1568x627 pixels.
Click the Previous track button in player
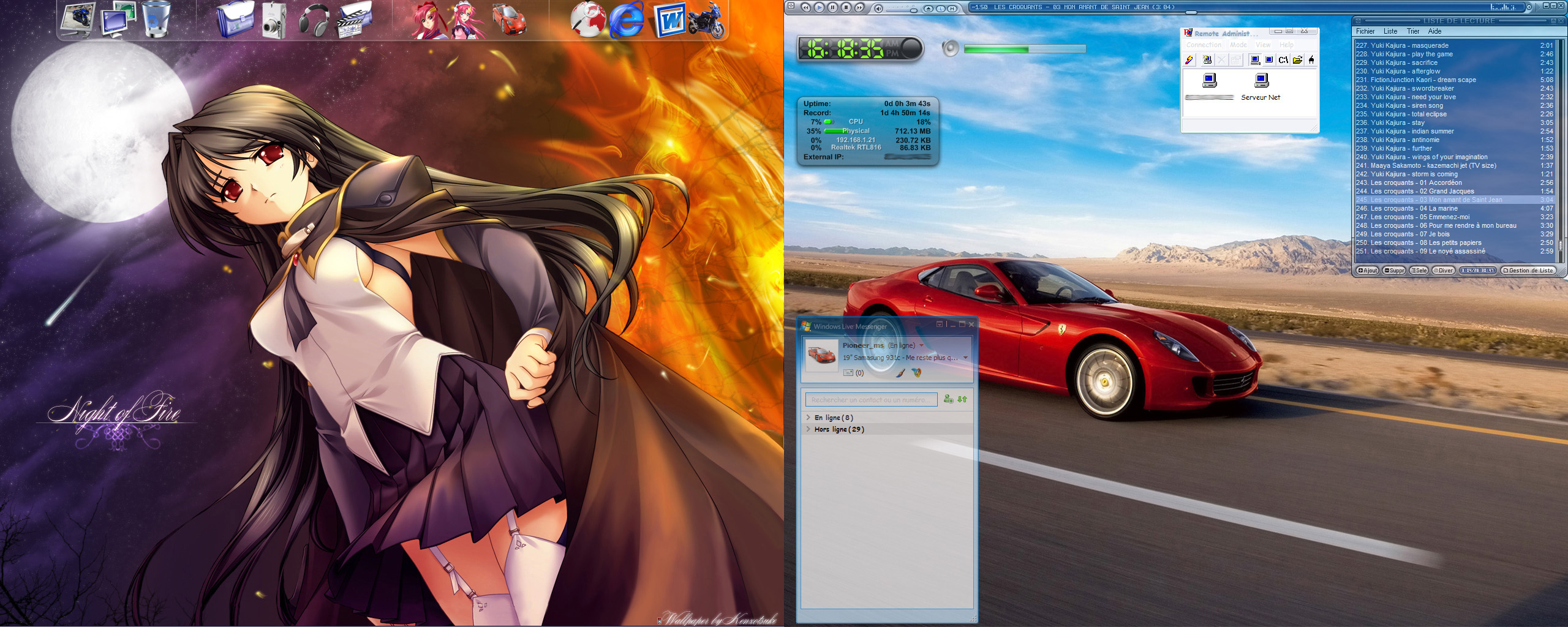(x=806, y=7)
